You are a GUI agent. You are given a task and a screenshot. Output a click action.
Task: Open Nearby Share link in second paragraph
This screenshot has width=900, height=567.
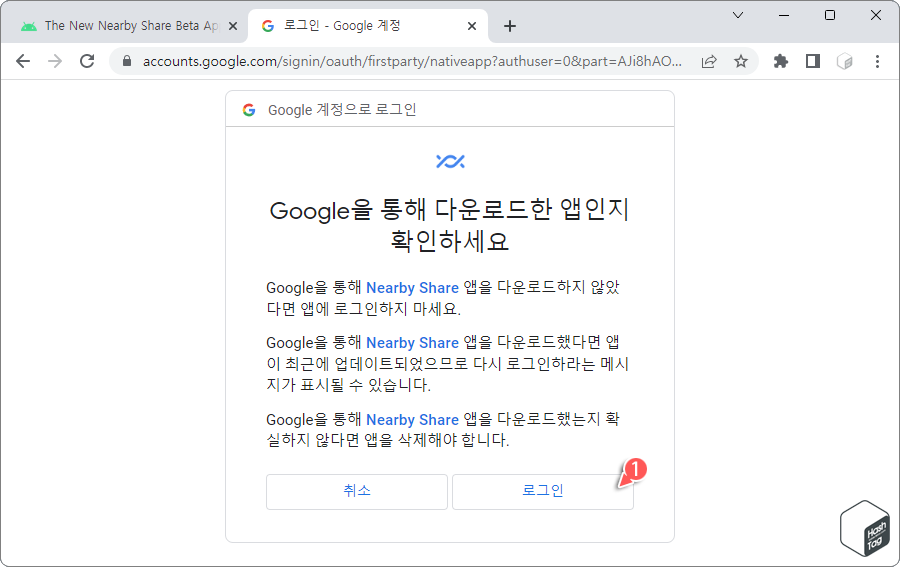point(412,343)
